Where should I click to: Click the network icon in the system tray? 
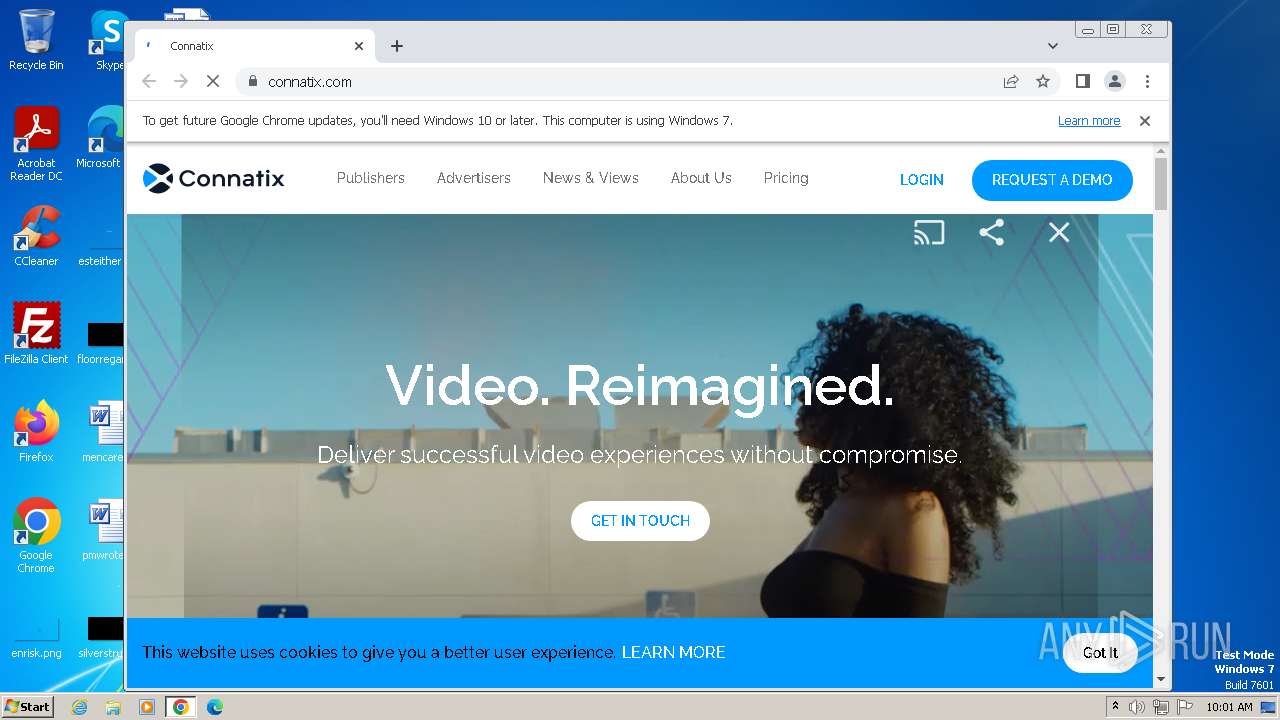tap(1161, 707)
